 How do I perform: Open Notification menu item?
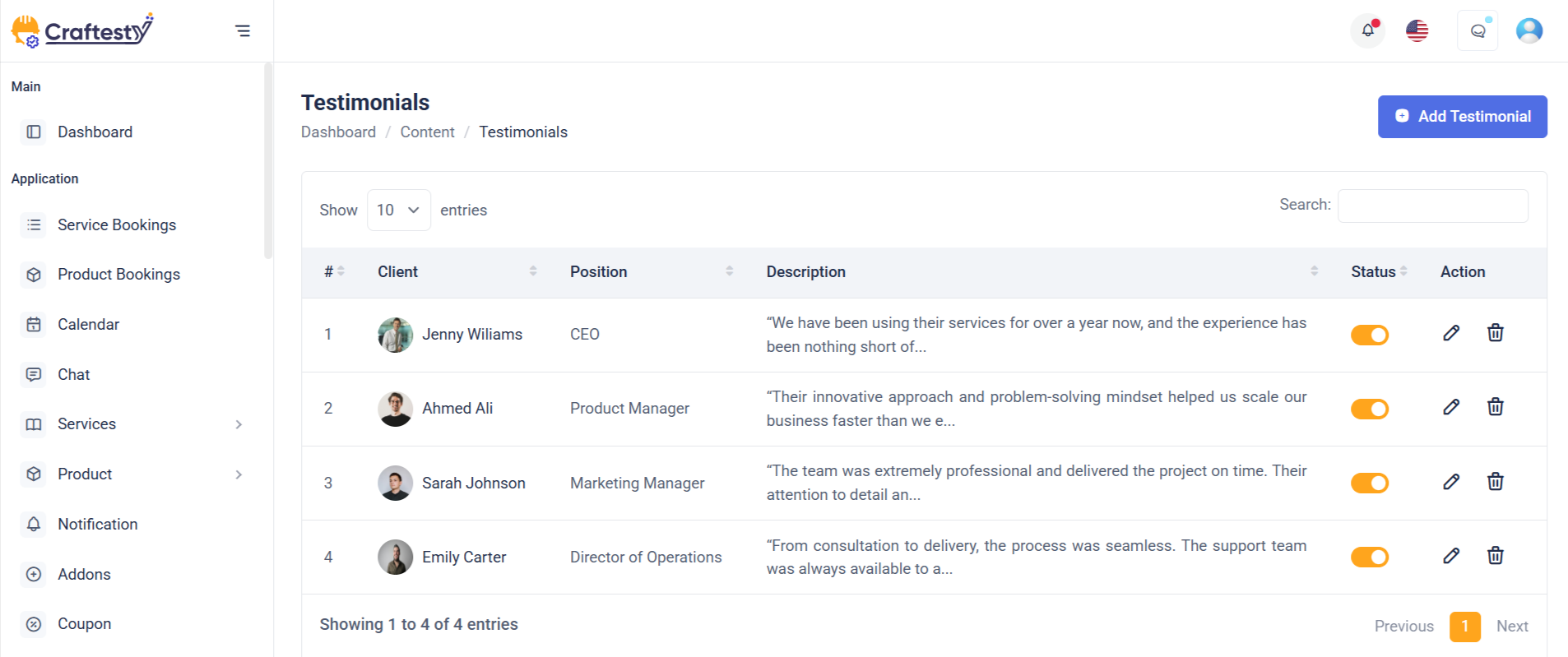point(97,525)
